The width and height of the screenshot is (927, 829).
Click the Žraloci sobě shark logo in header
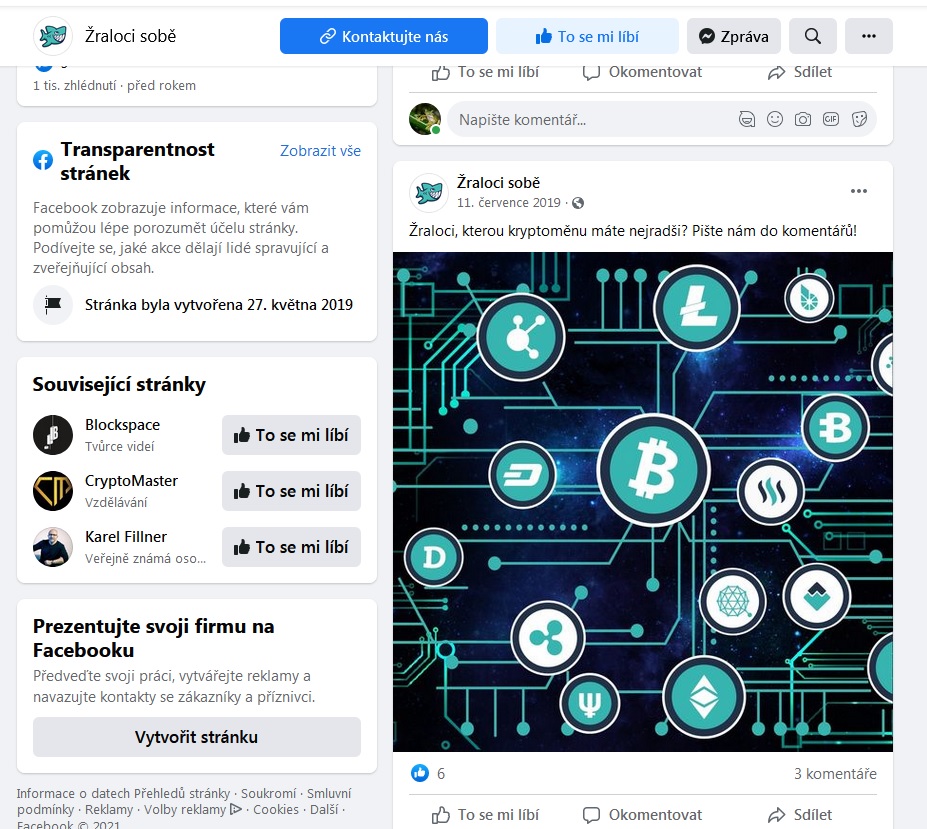click(53, 36)
